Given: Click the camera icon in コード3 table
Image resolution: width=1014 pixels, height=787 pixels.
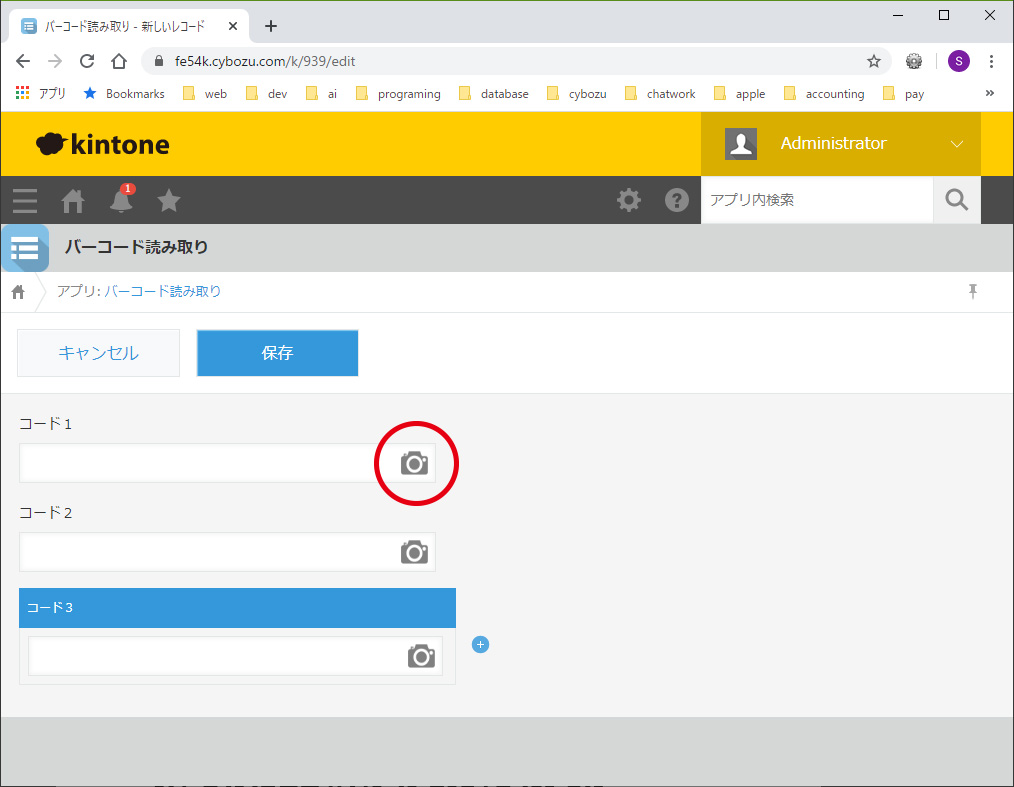Looking at the screenshot, I should tap(421, 656).
